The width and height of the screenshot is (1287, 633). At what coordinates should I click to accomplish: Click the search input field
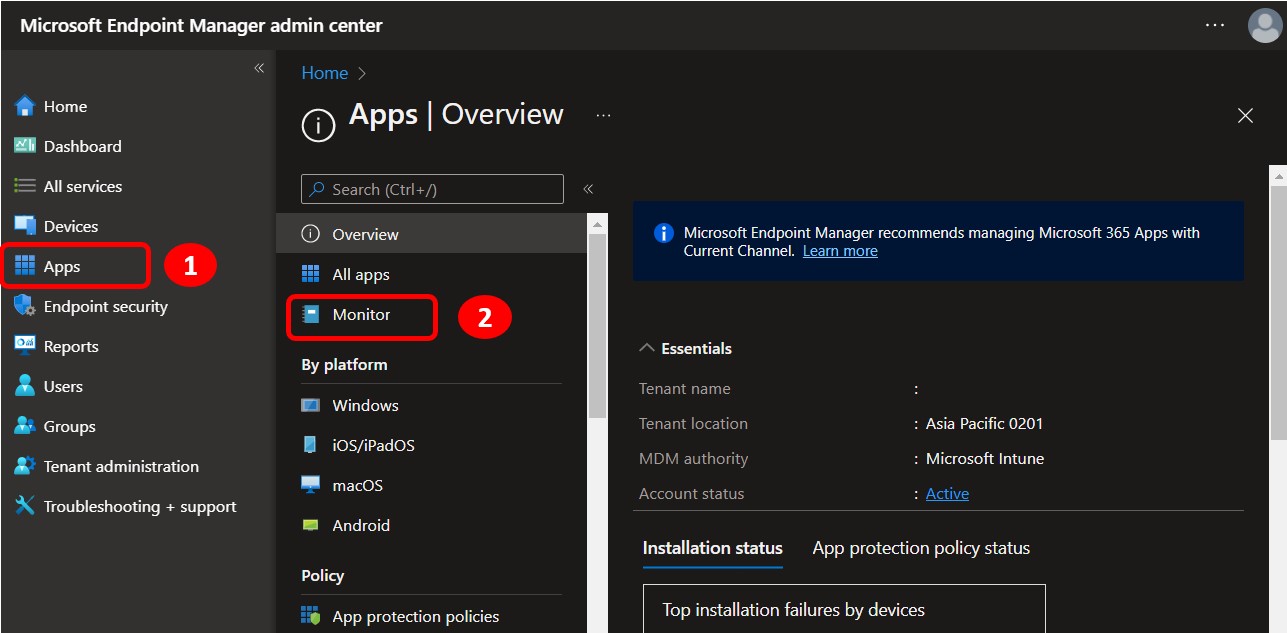tap(430, 189)
